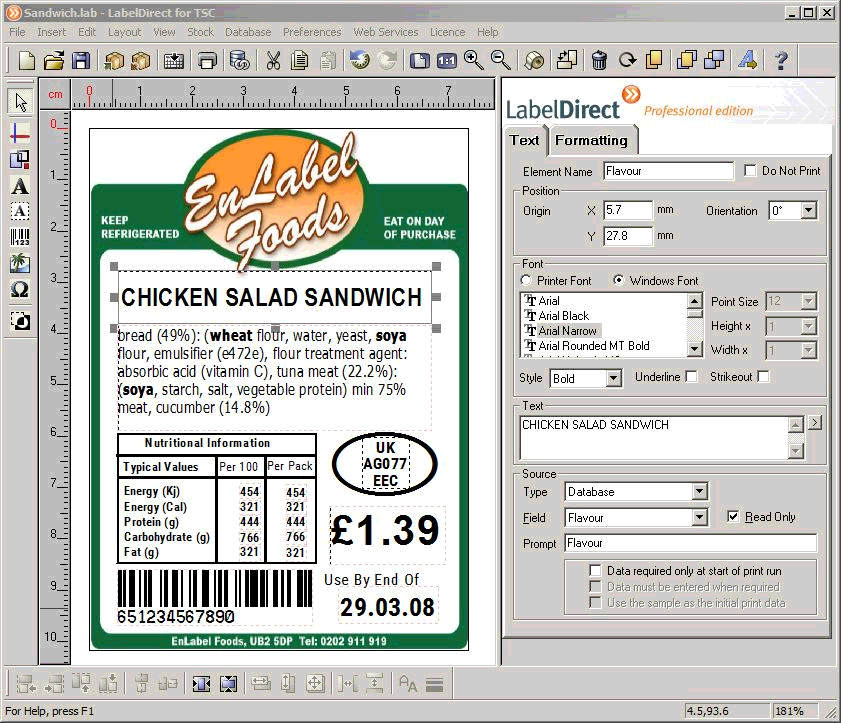
Task: Click the Print icon in toolbar
Action: point(207,60)
